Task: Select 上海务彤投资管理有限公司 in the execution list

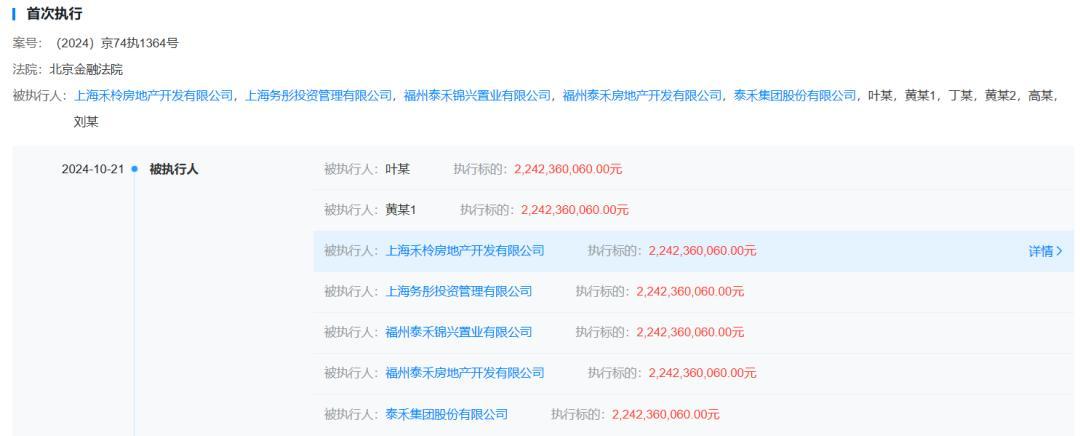Action: [x=459, y=291]
